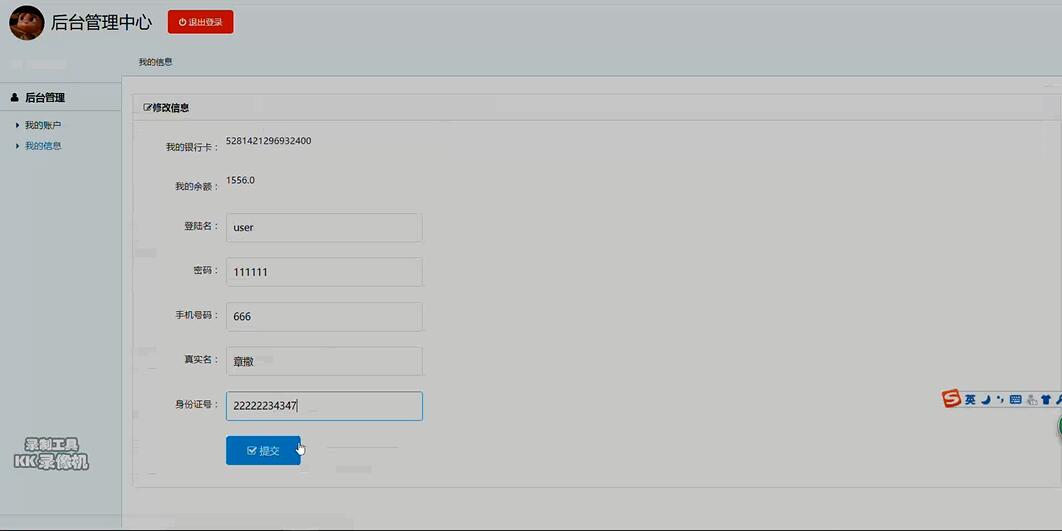Click the 身份证号 input field
Image resolution: width=1062 pixels, height=531 pixels.
tap(324, 406)
